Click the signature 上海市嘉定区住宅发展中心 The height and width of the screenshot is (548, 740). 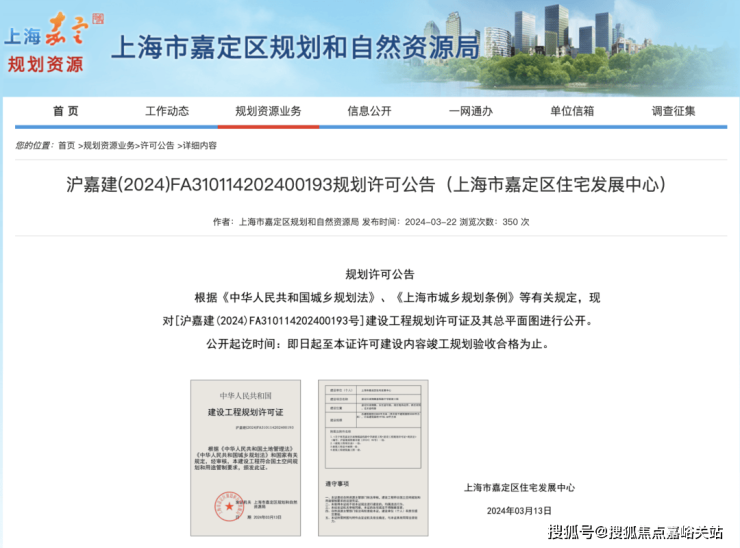(520, 488)
